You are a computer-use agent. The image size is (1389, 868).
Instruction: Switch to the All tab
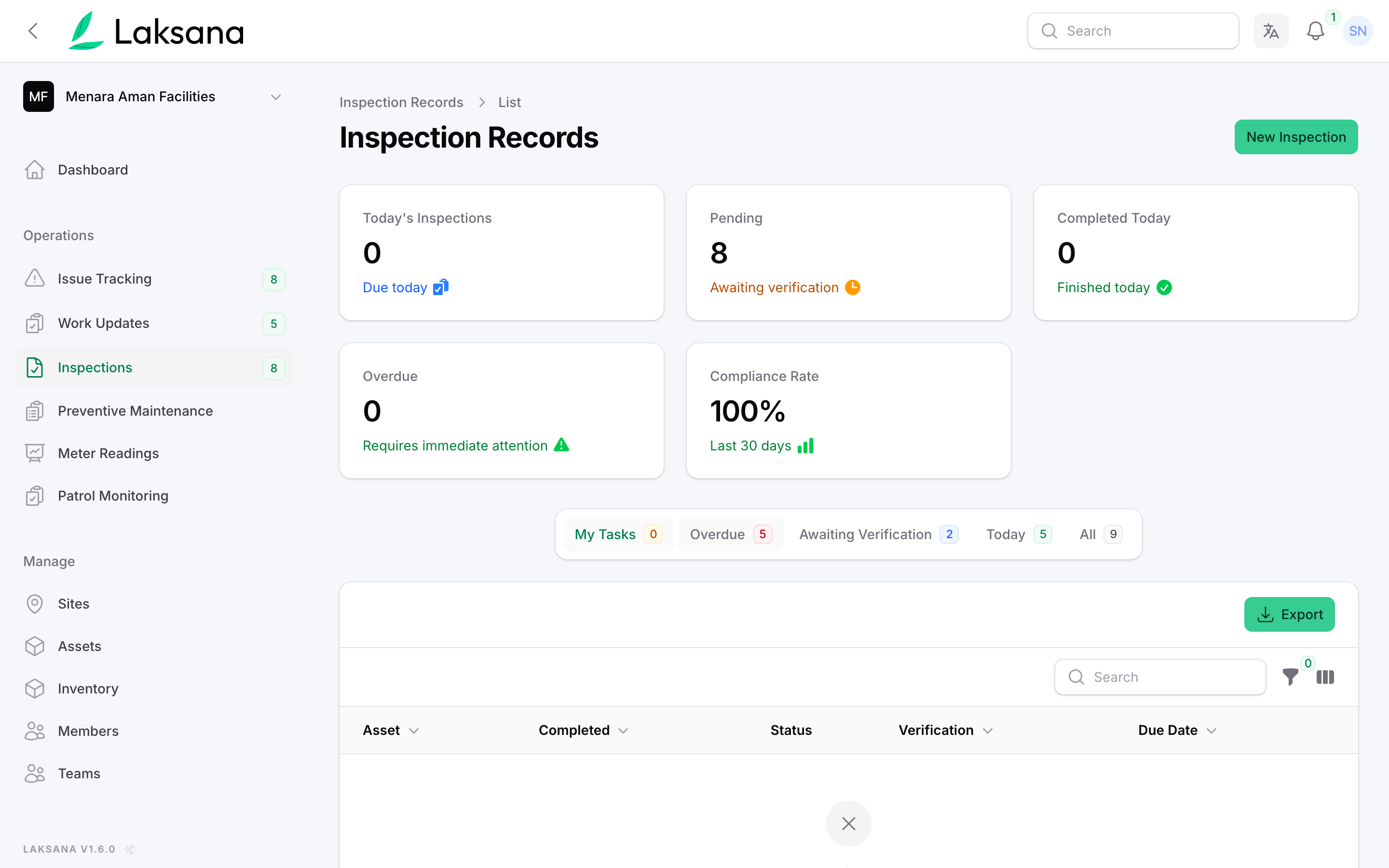pos(1100,534)
